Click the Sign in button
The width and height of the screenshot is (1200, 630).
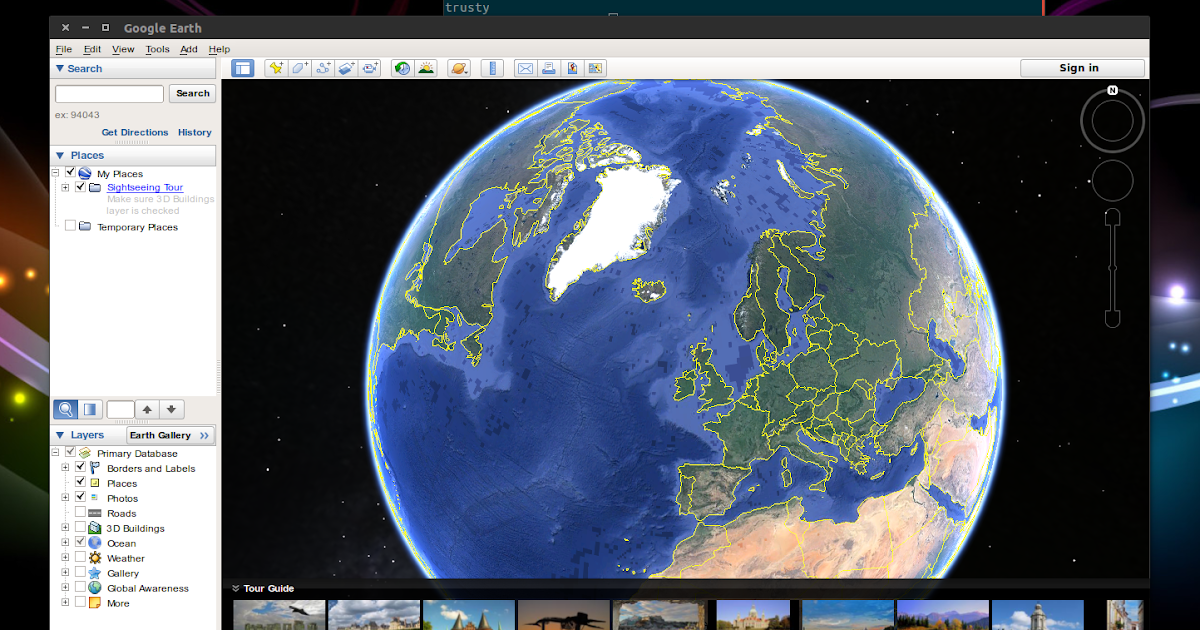click(x=1081, y=68)
